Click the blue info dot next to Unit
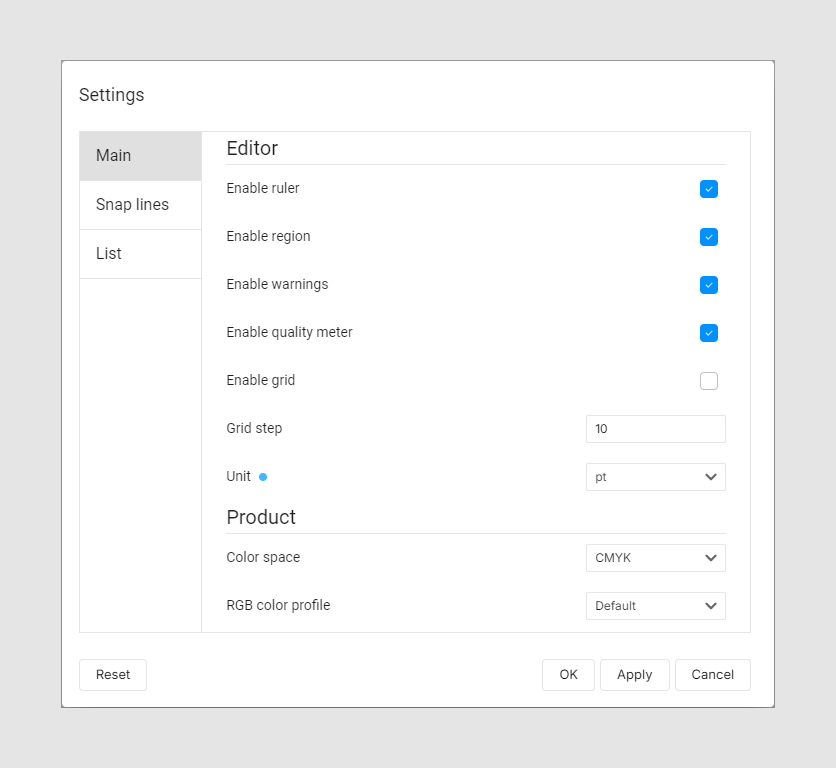This screenshot has height=768, width=836. [263, 477]
